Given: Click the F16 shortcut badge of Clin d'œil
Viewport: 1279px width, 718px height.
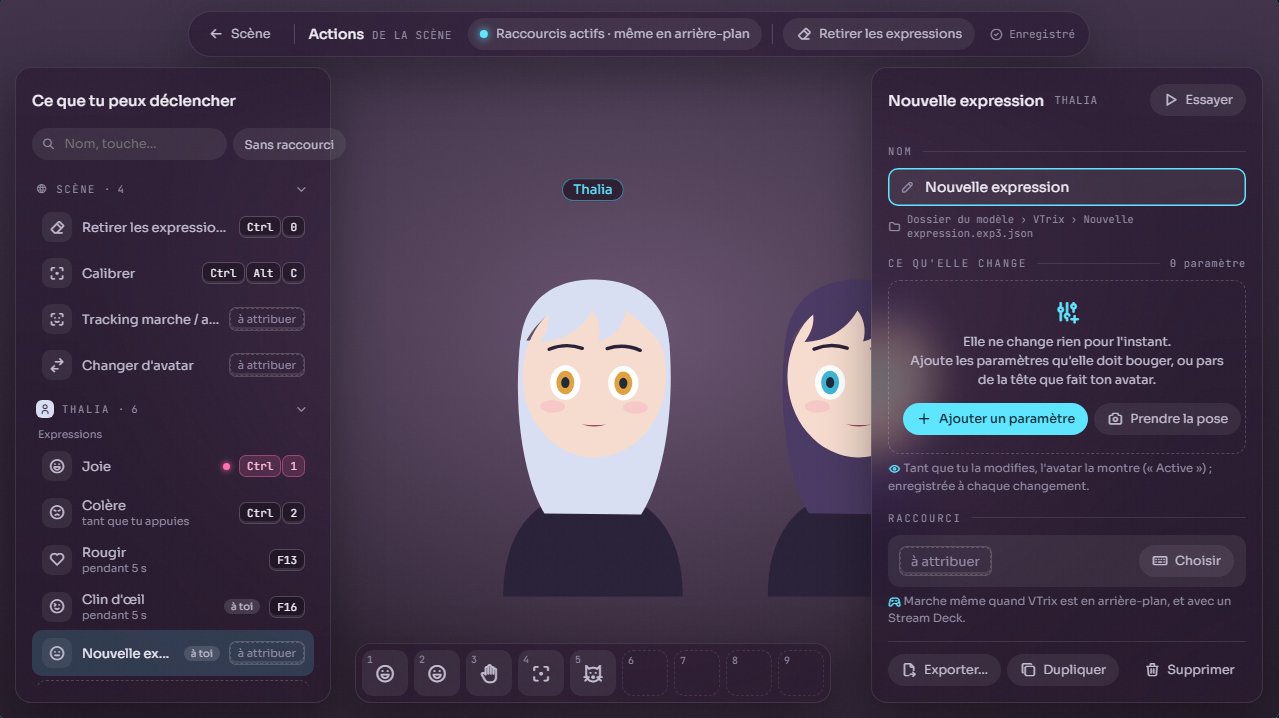Looking at the screenshot, I should [x=287, y=607].
